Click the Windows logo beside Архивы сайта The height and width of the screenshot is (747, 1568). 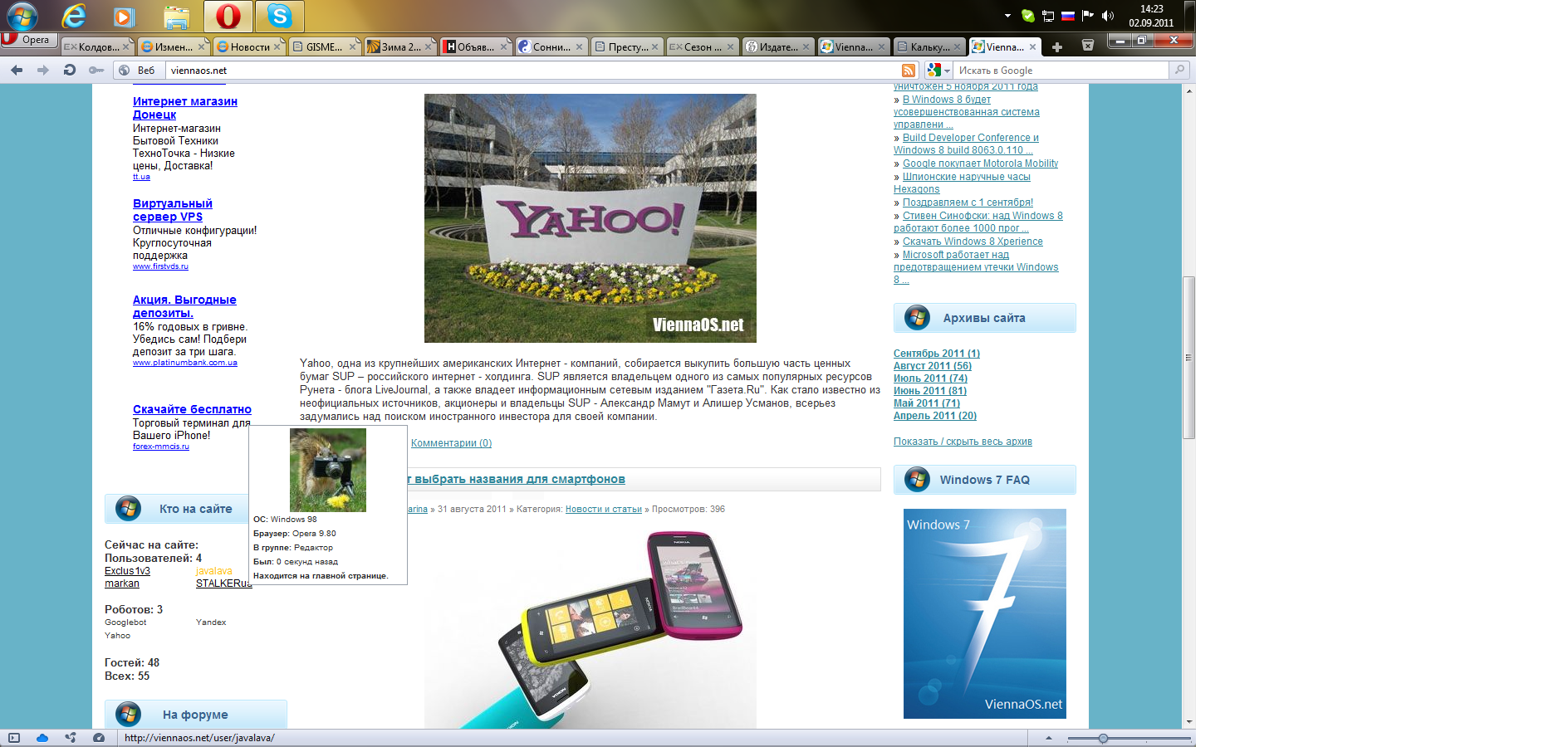click(x=917, y=317)
